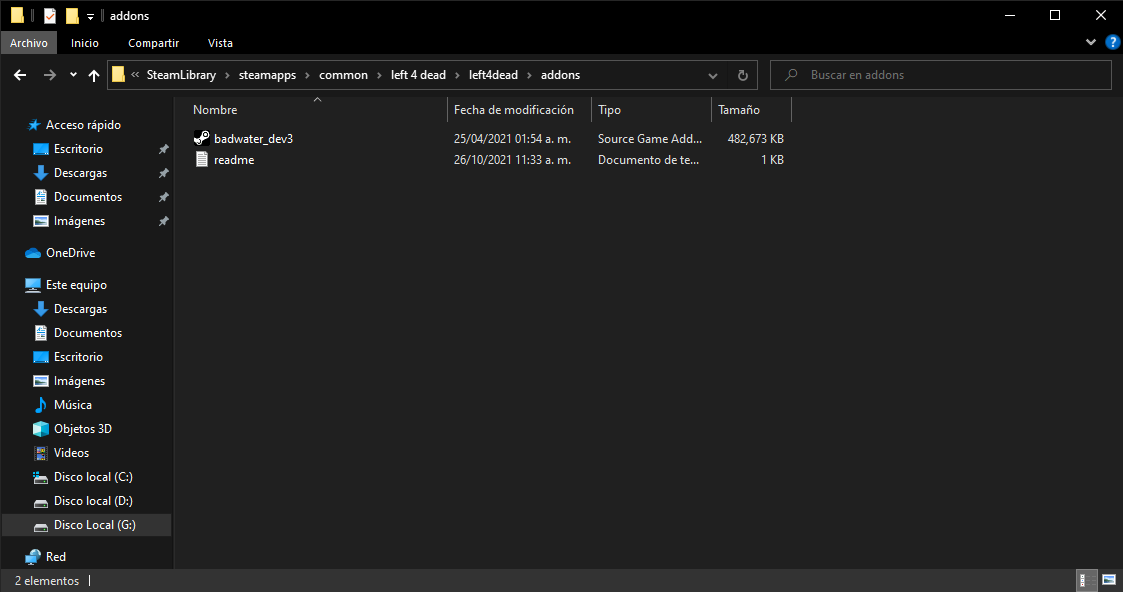Click the 482,673 KB size cell
The width and height of the screenshot is (1123, 592).
point(756,139)
